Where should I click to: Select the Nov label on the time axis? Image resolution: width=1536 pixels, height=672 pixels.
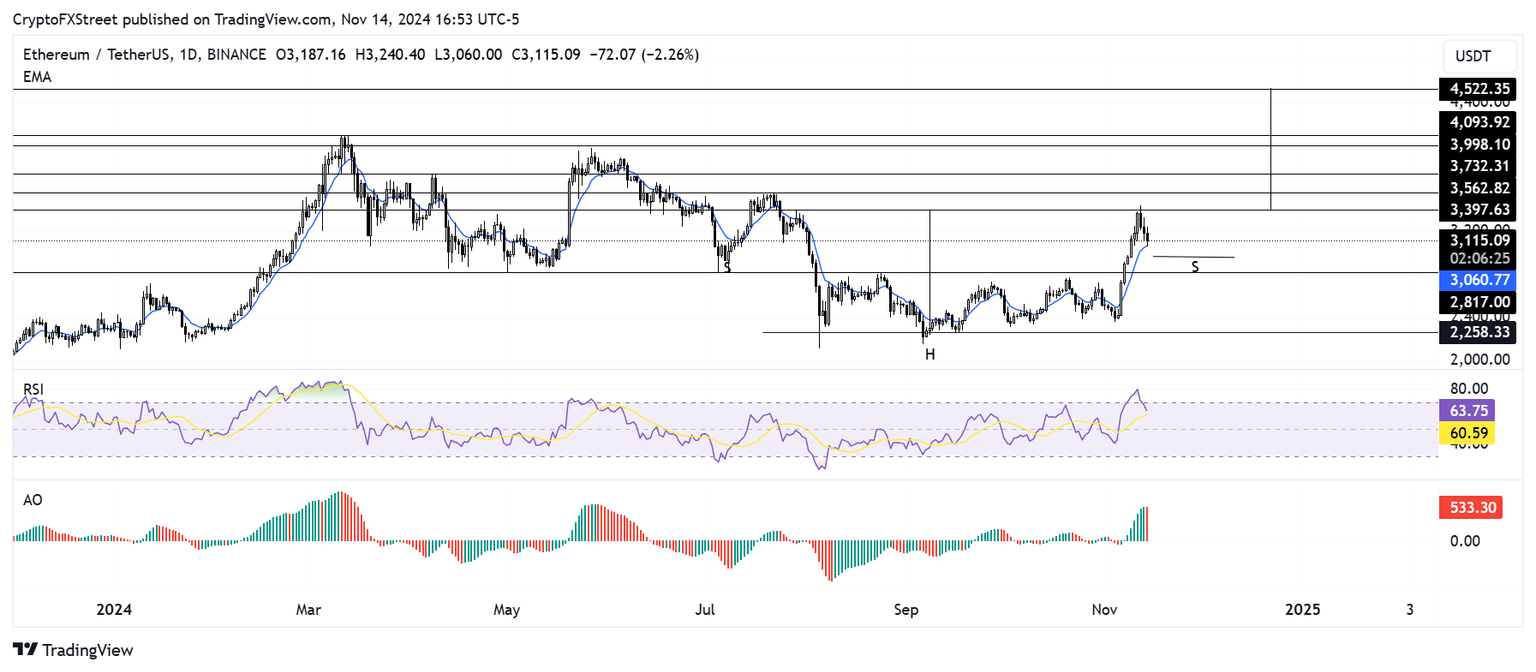click(x=1104, y=609)
